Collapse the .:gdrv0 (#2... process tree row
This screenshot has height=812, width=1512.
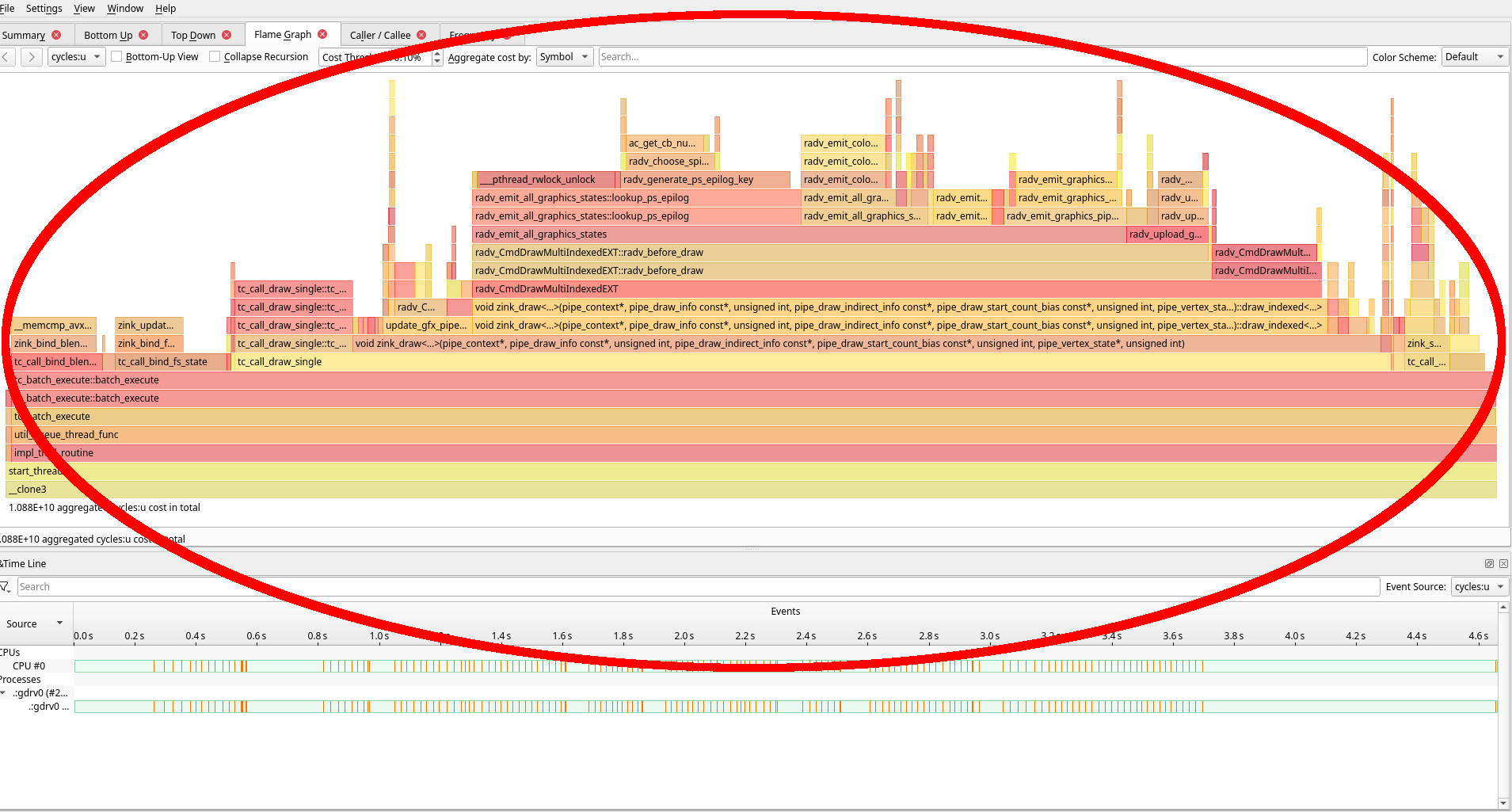(x=4, y=693)
